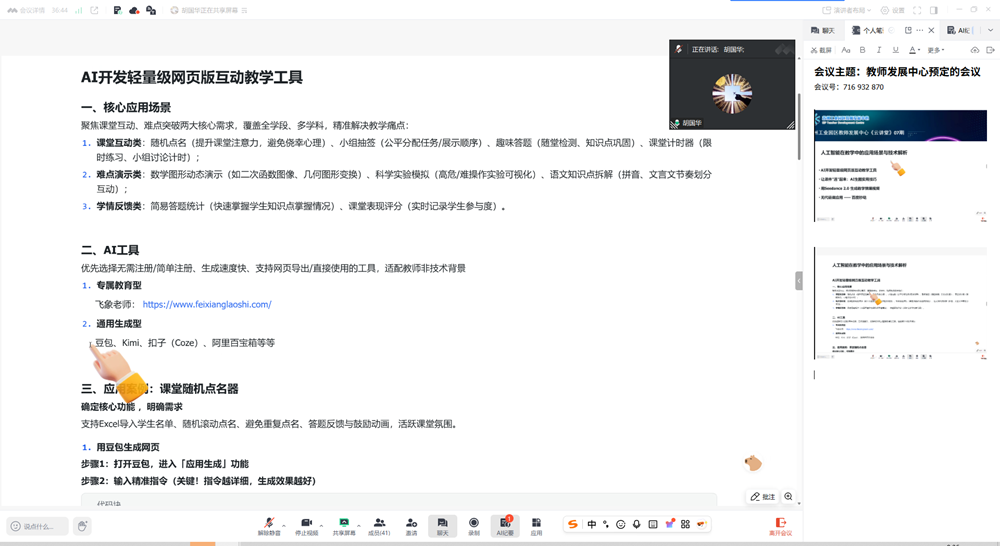Image resolution: width=1000 pixels, height=546 pixels.
Task: Expand the video options arrow
Action: tap(321, 526)
